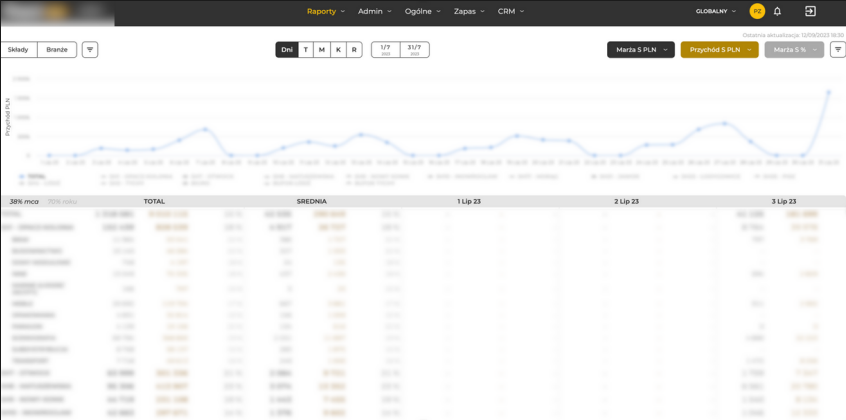The width and height of the screenshot is (846, 420).
Task: Open the notifications bell
Action: tap(777, 11)
